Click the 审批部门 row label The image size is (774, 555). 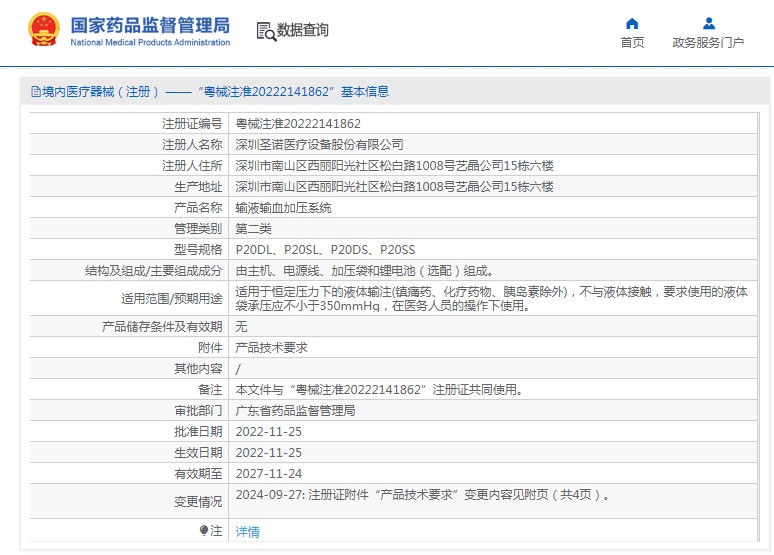point(198,411)
